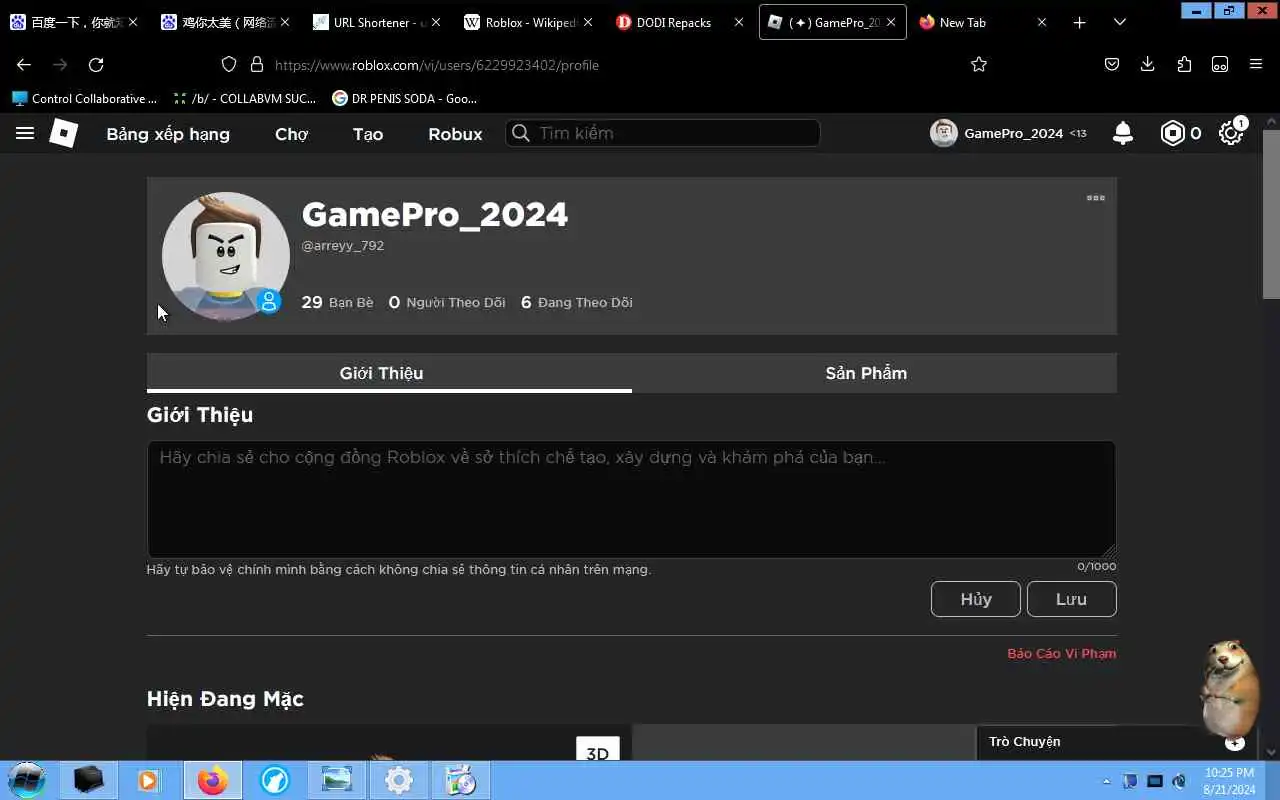Screen dimensions: 1280x800
Task: Click the avatar status badge icon
Action: [x=269, y=301]
